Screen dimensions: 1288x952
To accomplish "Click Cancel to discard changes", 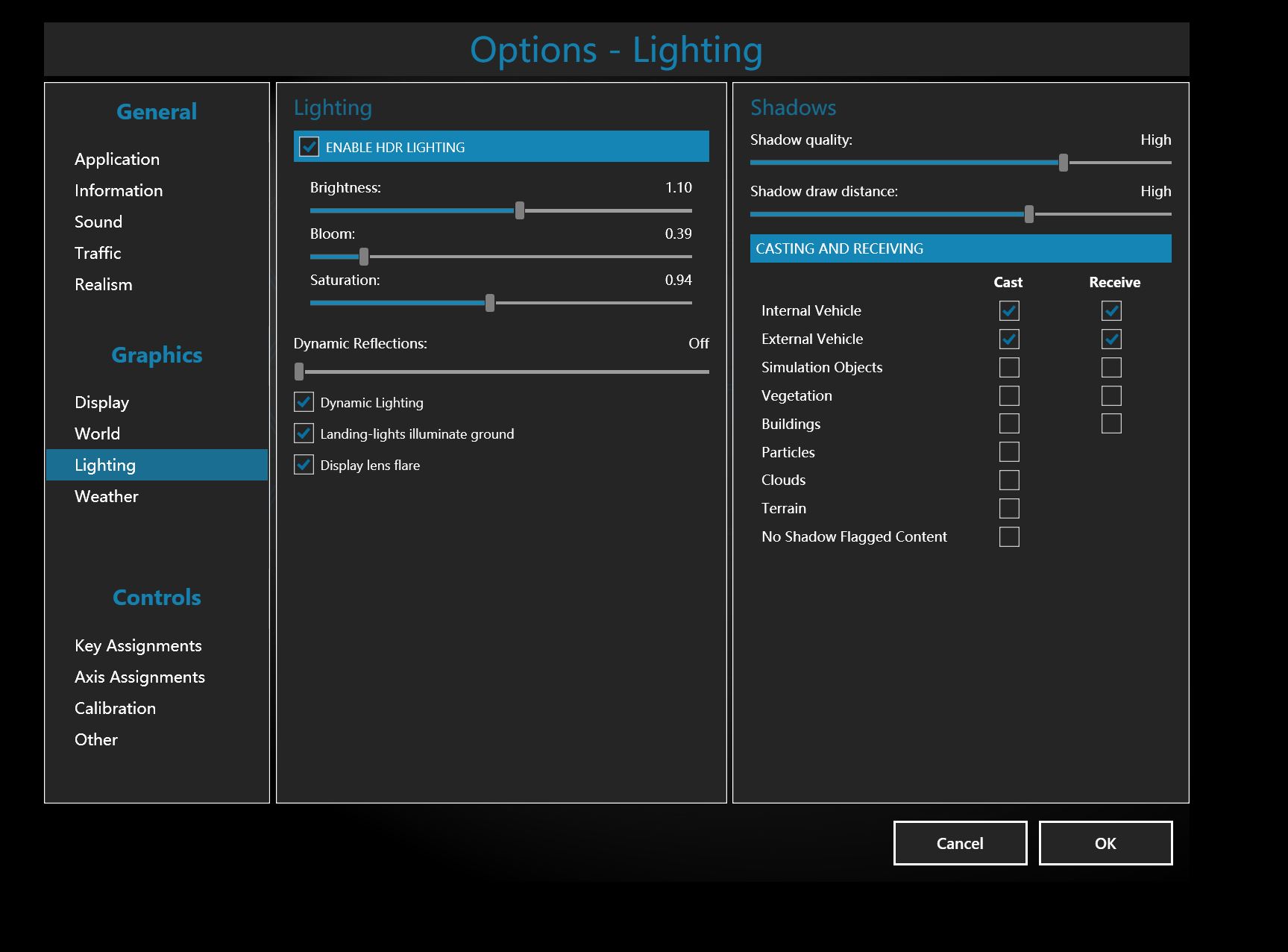I will tap(960, 843).
